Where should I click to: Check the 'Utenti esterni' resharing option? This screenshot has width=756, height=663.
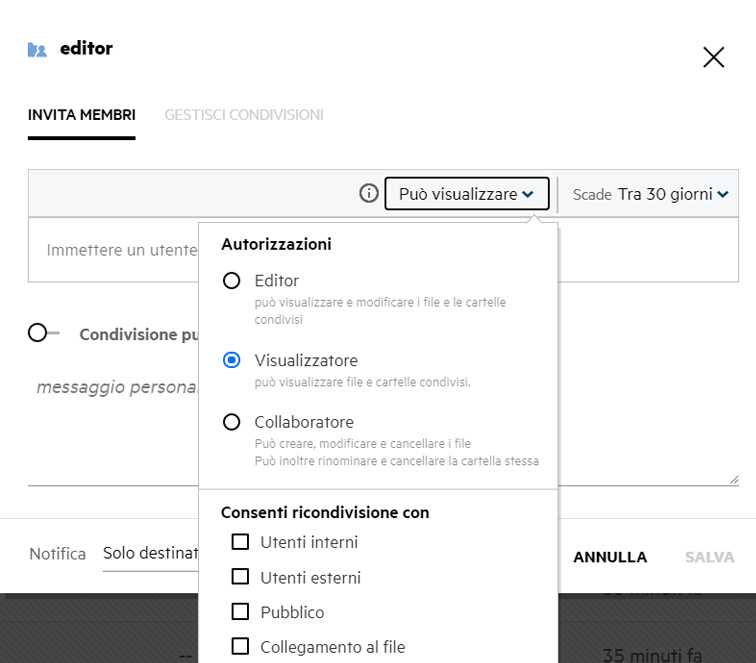point(240,577)
